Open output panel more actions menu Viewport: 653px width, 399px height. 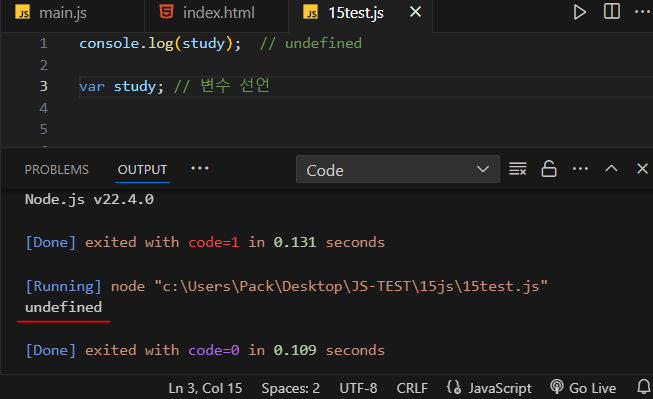[x=581, y=169]
